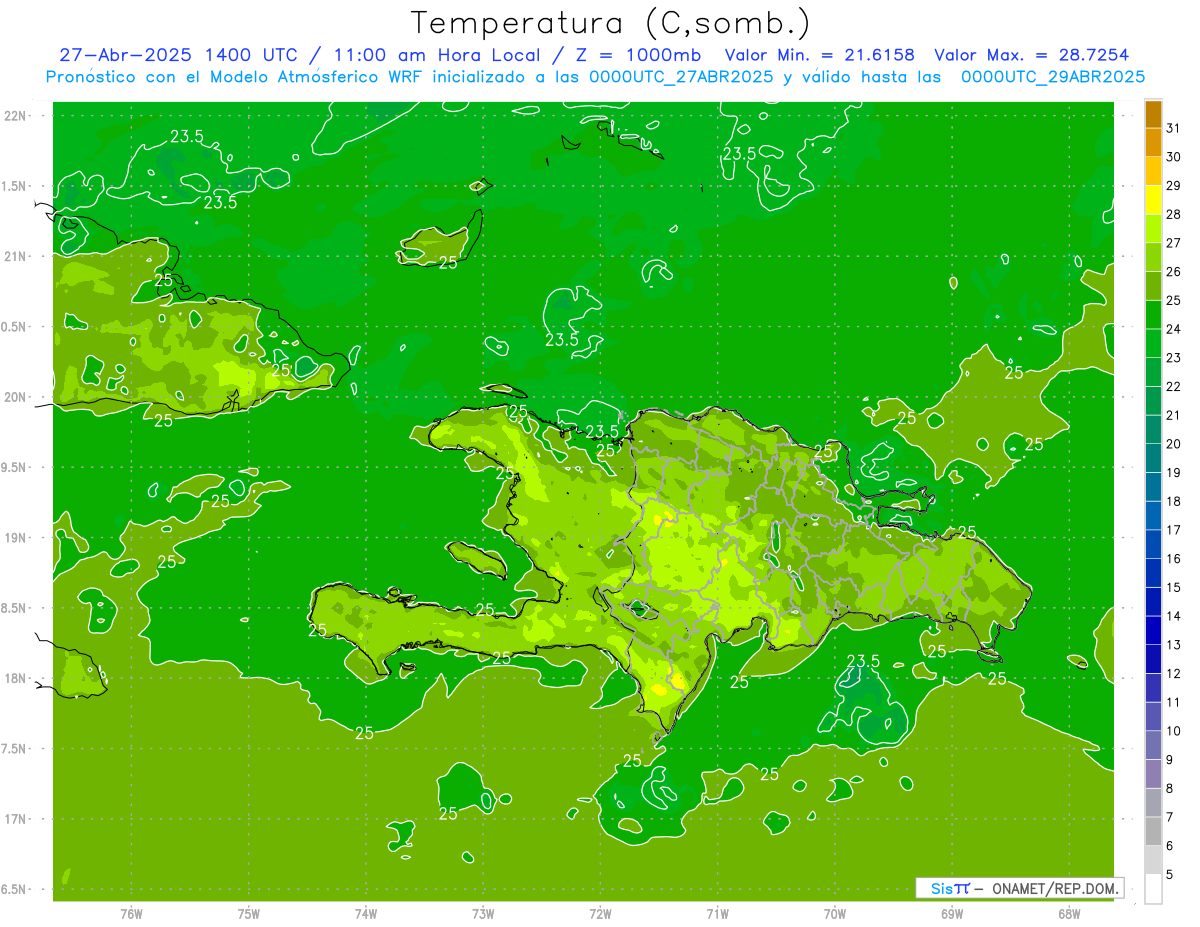Click the legend value '31'
Image resolution: width=1200 pixels, height=927 pixels.
point(1173,128)
